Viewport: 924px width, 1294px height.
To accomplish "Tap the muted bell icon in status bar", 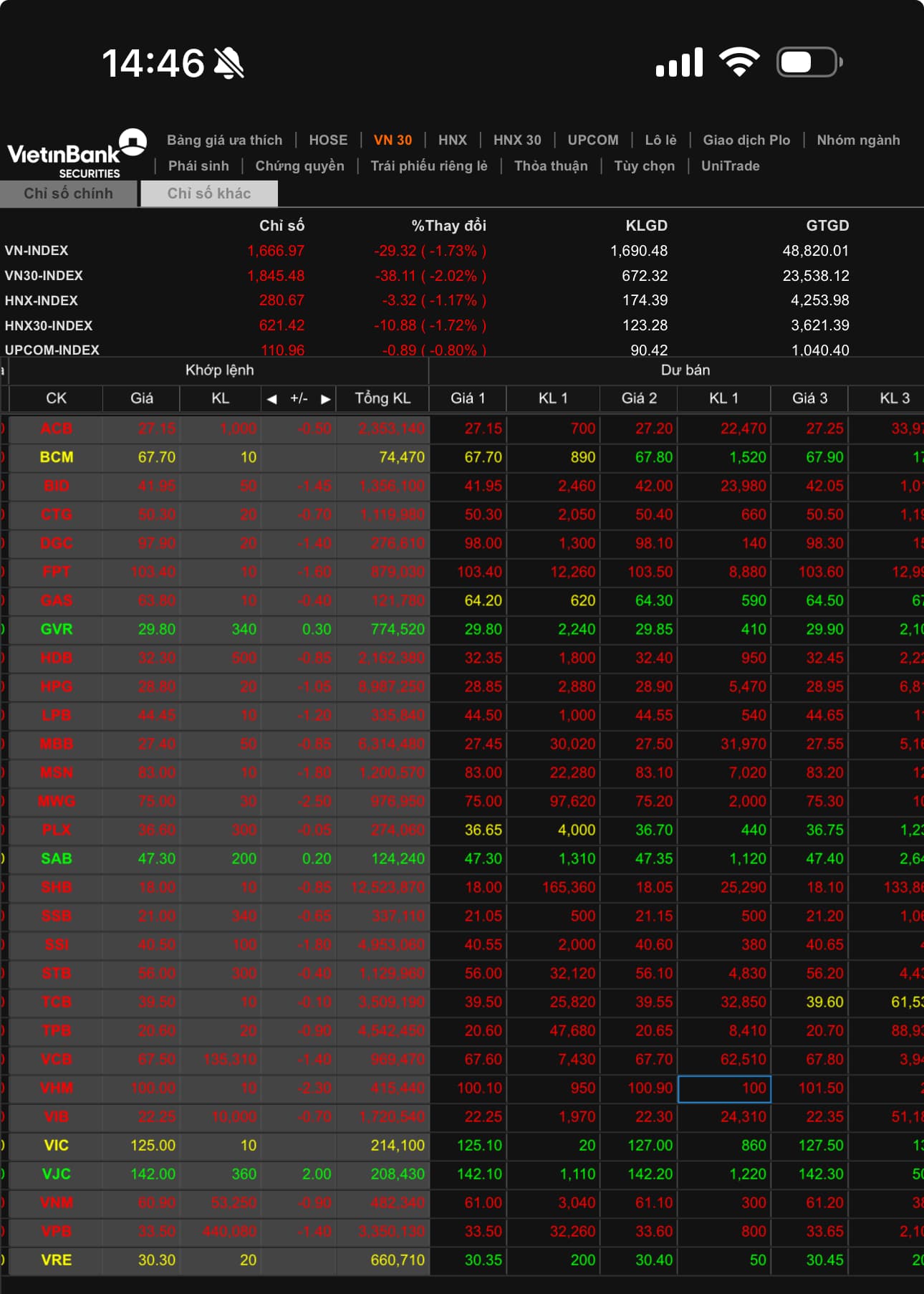I will (x=229, y=63).
